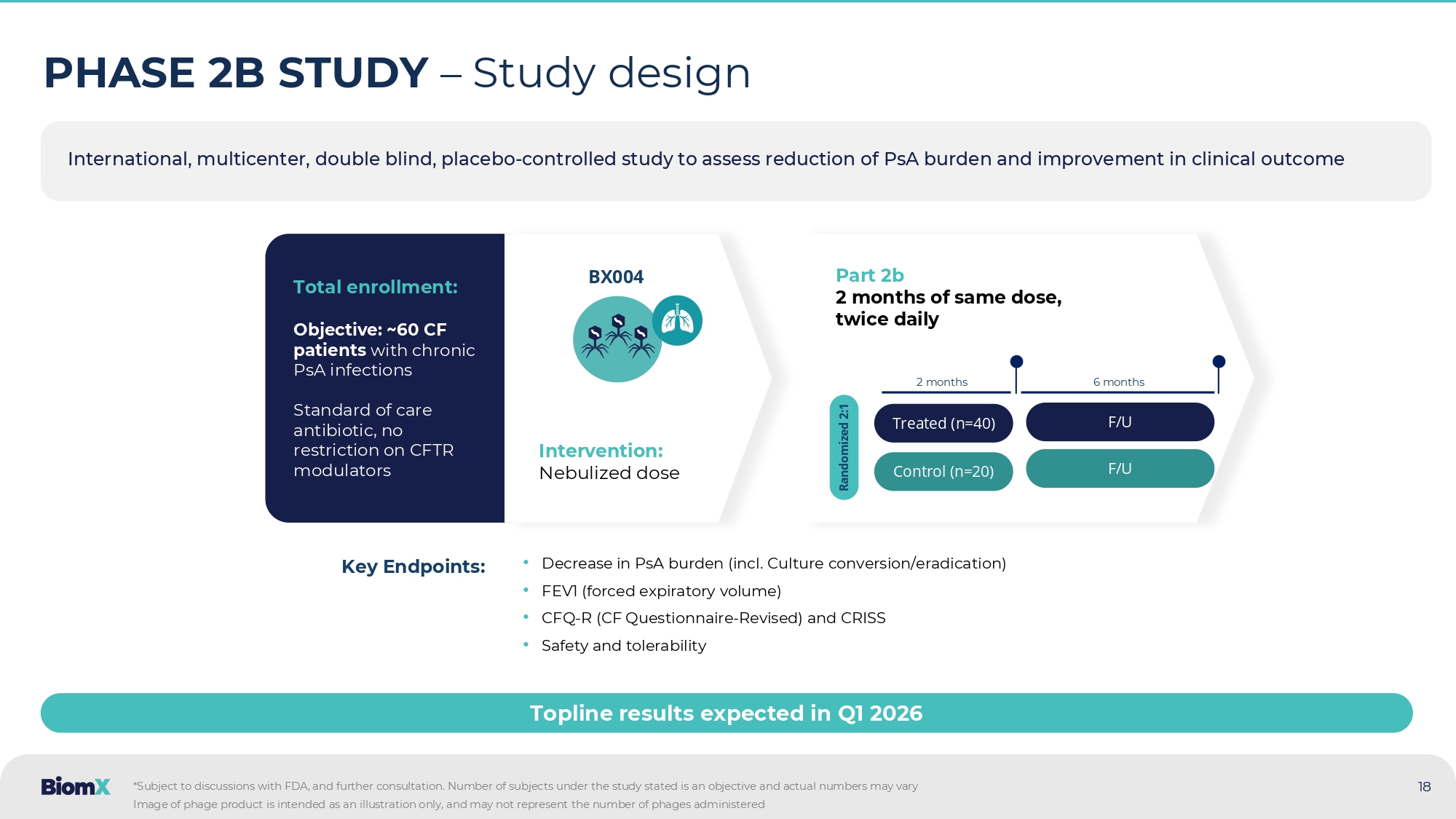1456x819 pixels.
Task: Click the BX004 heading
Action: tap(615, 277)
